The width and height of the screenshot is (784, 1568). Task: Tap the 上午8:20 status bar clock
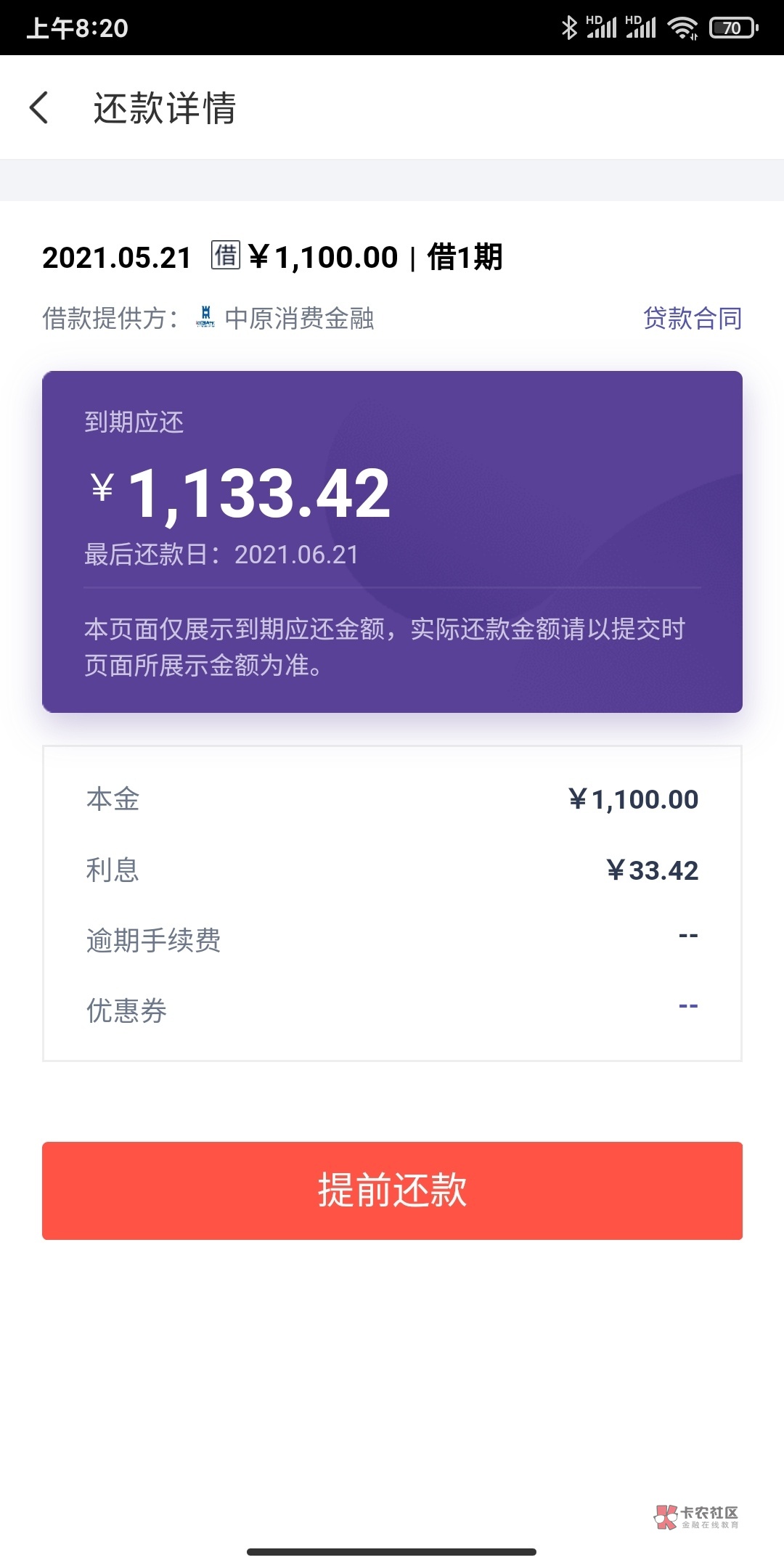tap(78, 28)
